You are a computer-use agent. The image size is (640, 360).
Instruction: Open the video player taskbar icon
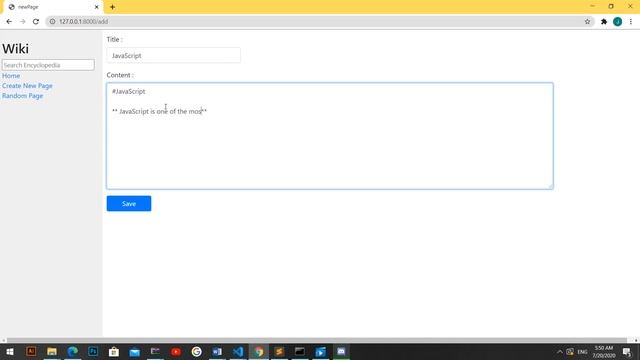321,351
